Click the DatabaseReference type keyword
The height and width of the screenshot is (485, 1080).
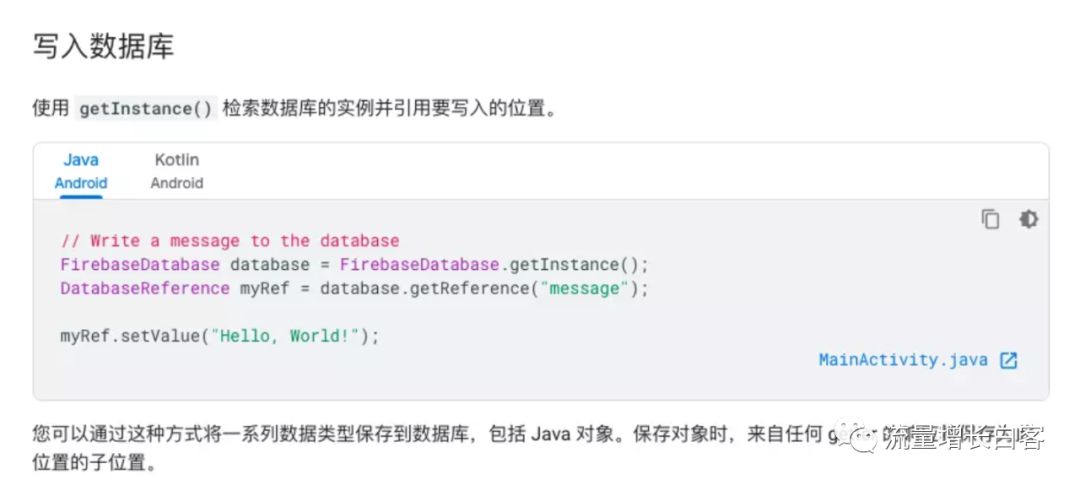click(145, 289)
